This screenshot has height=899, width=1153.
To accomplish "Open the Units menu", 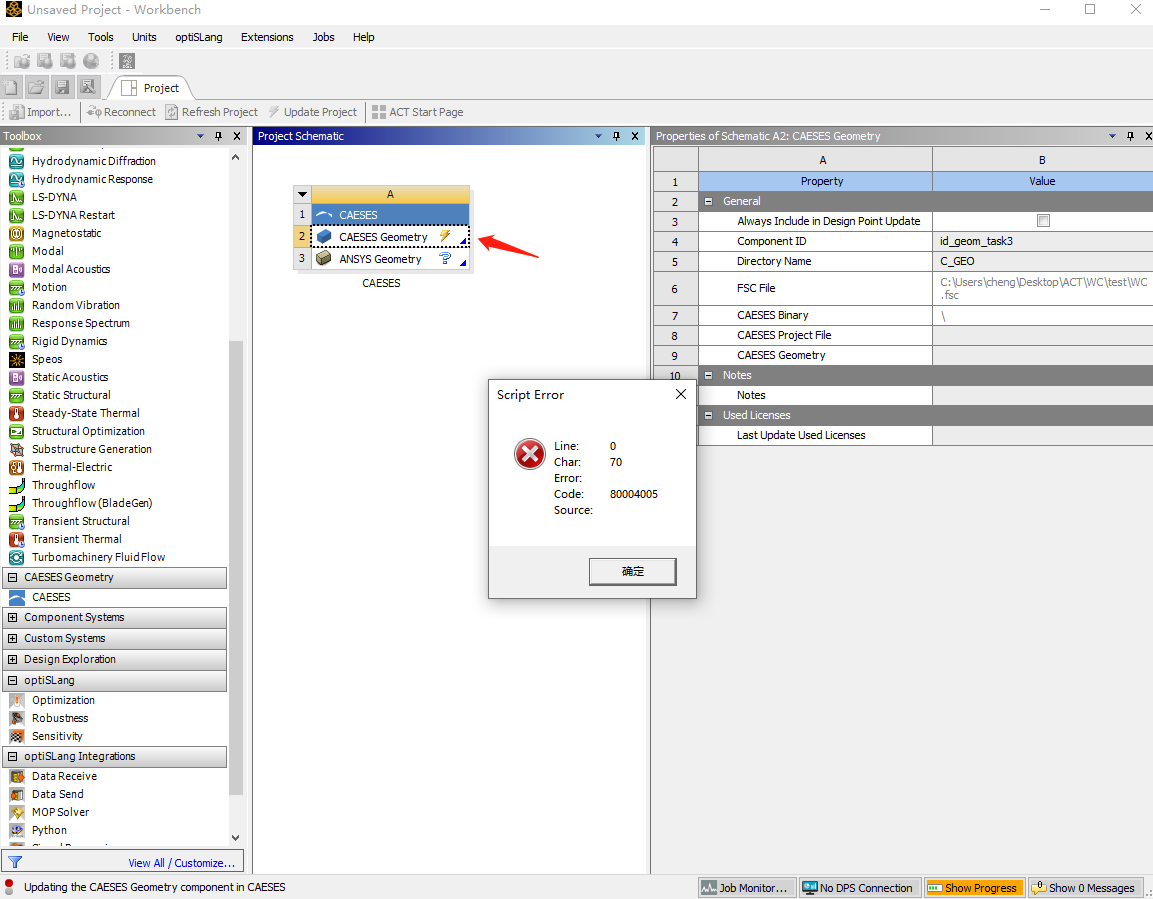I will pyautogui.click(x=144, y=37).
